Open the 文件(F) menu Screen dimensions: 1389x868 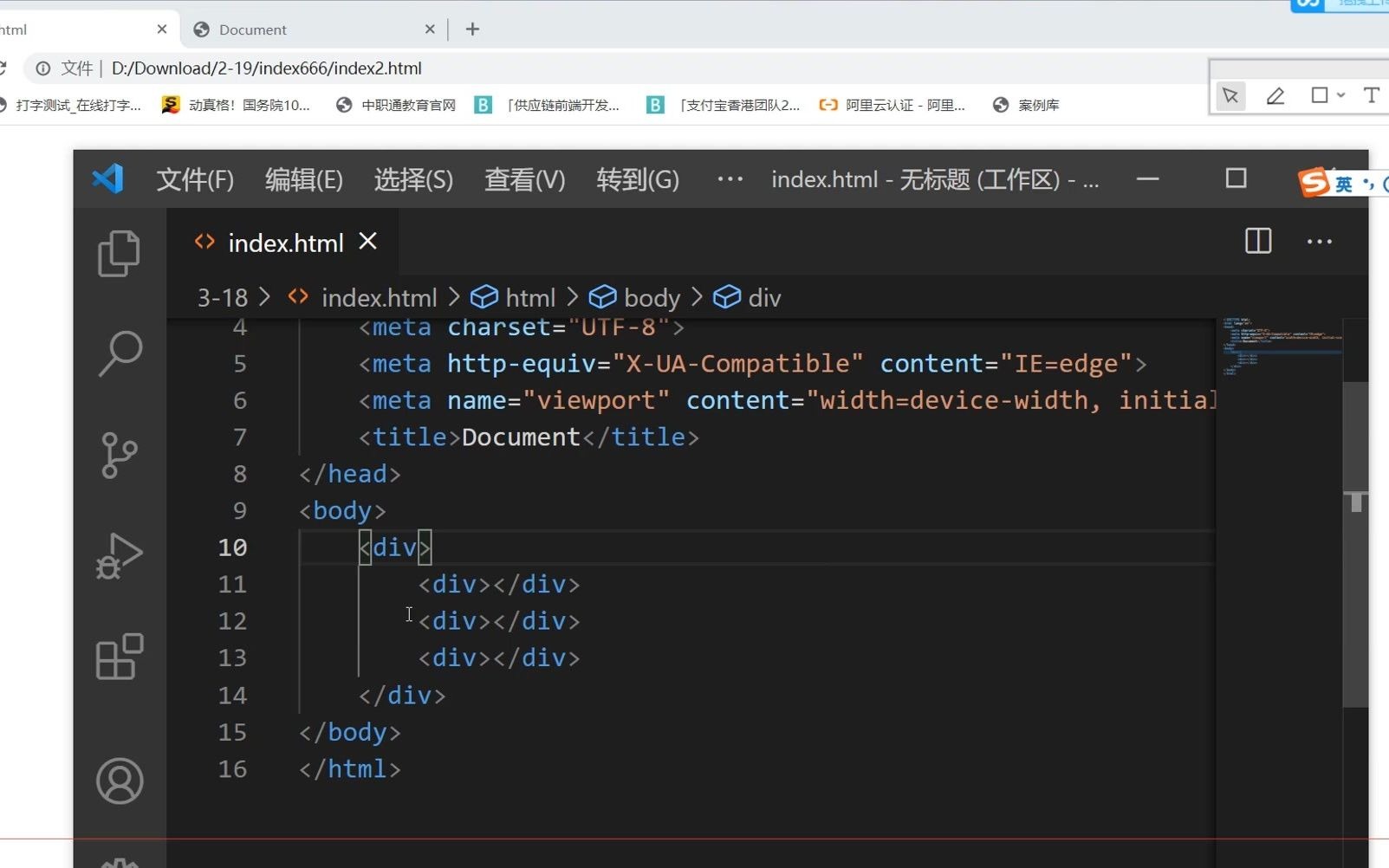(195, 179)
